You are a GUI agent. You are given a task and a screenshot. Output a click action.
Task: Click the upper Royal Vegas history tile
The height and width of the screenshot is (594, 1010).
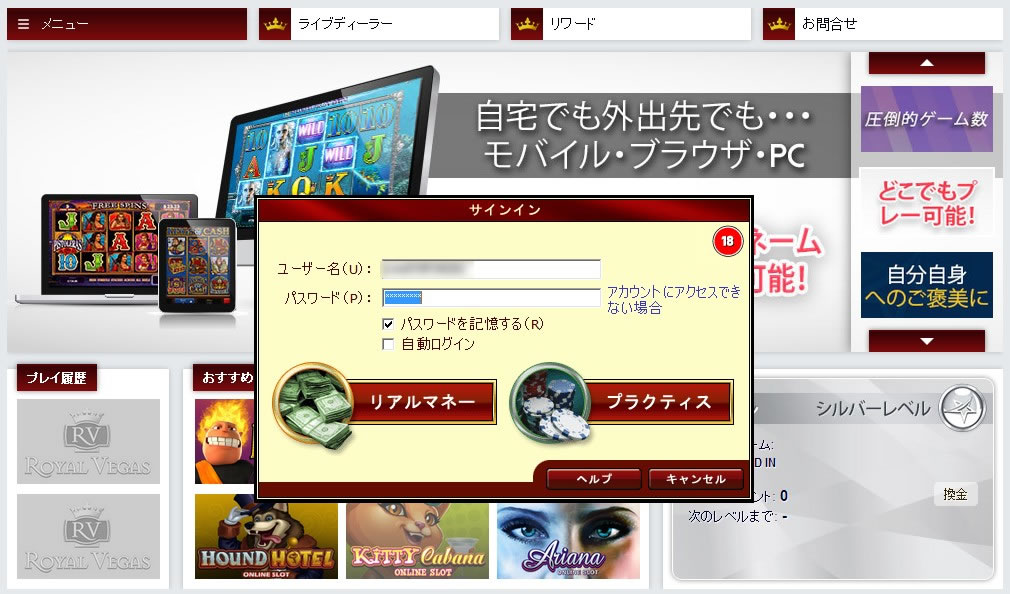pos(88,441)
